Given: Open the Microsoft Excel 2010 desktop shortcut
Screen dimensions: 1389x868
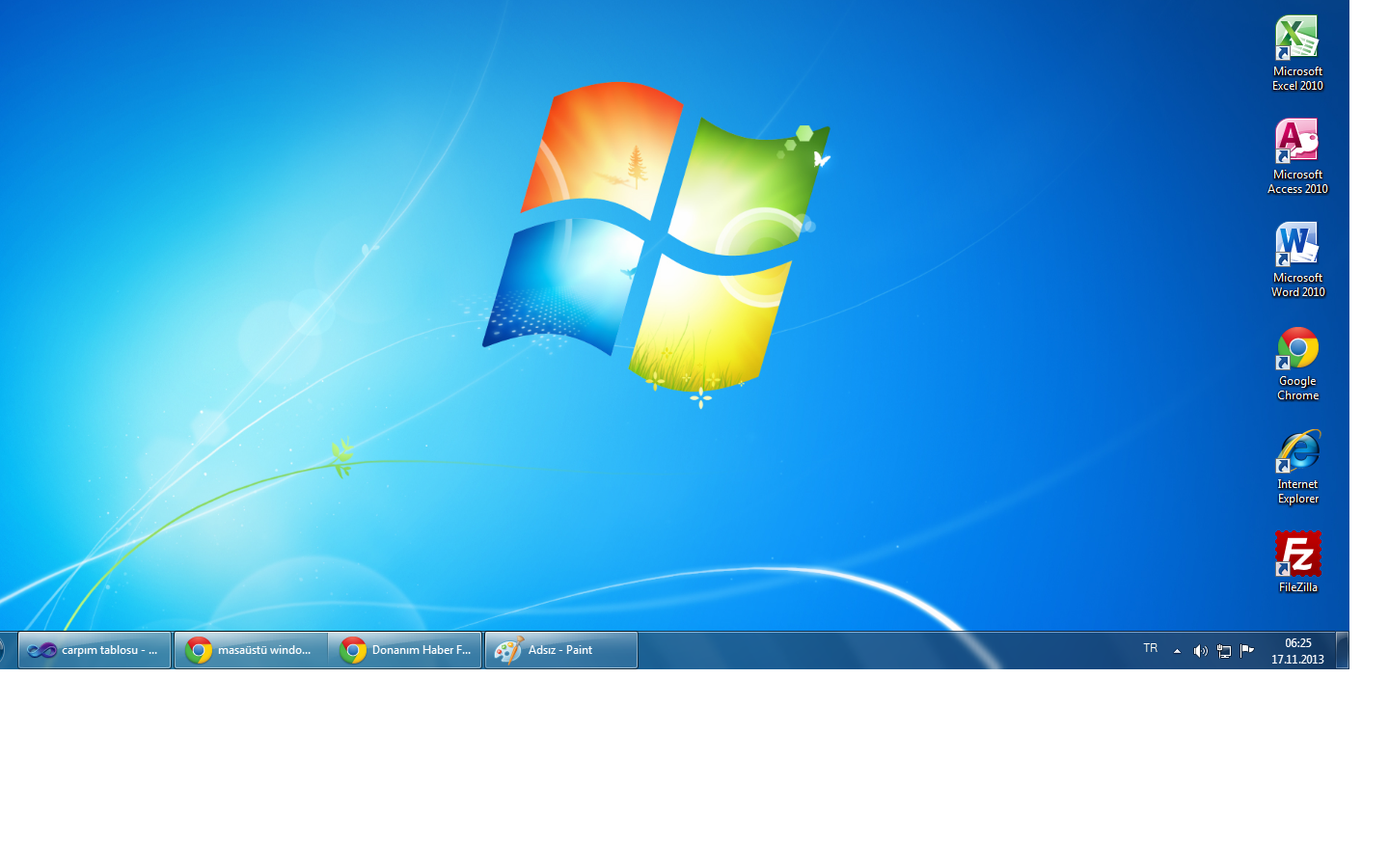Looking at the screenshot, I should click(1297, 54).
